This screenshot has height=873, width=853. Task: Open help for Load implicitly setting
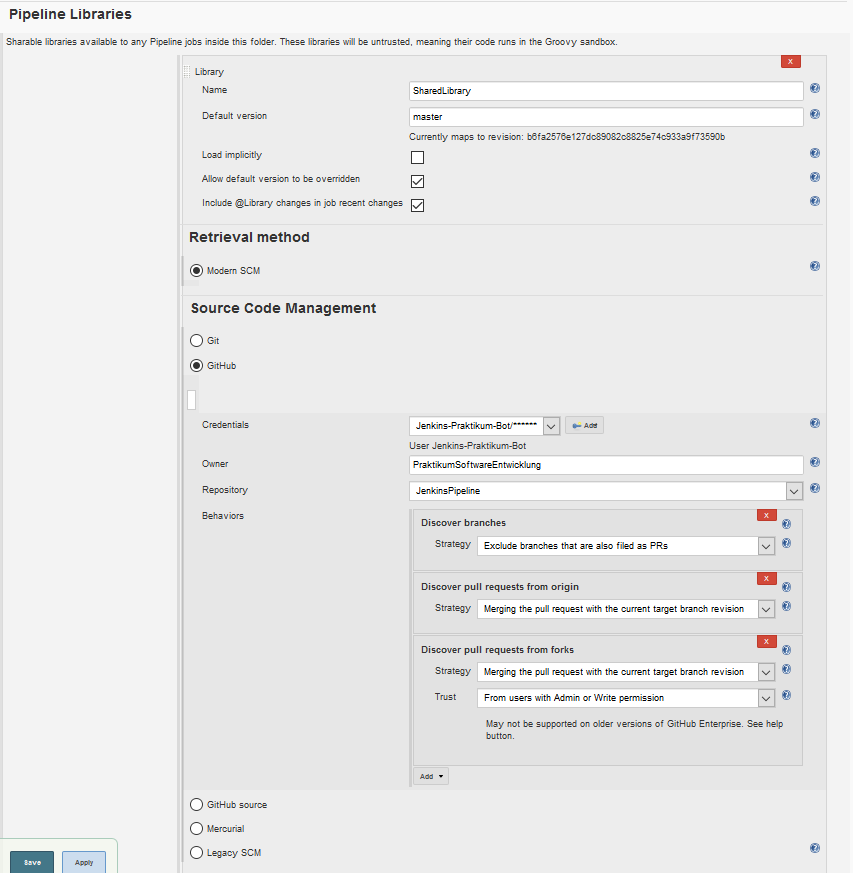(814, 153)
